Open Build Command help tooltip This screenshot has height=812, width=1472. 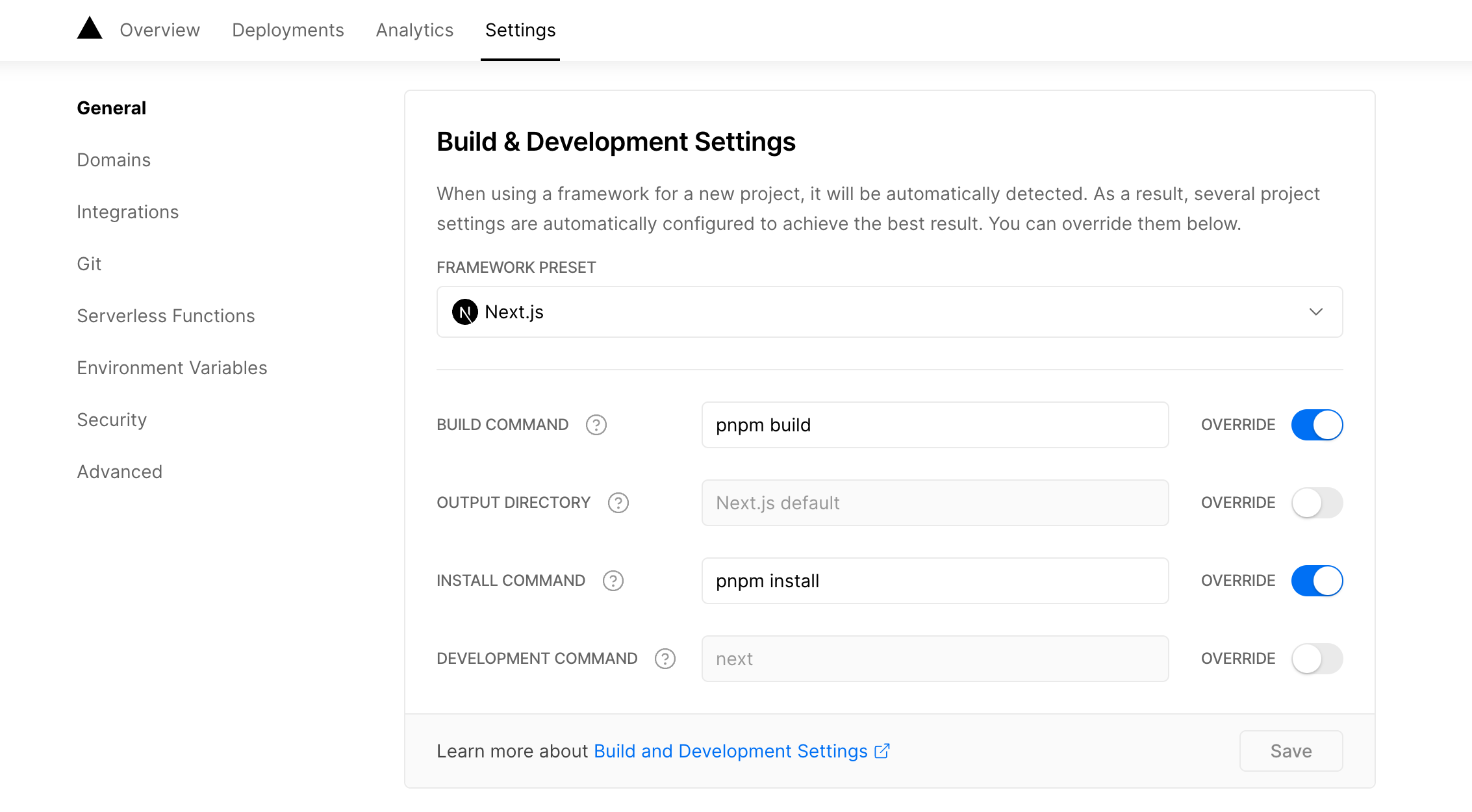(x=596, y=424)
